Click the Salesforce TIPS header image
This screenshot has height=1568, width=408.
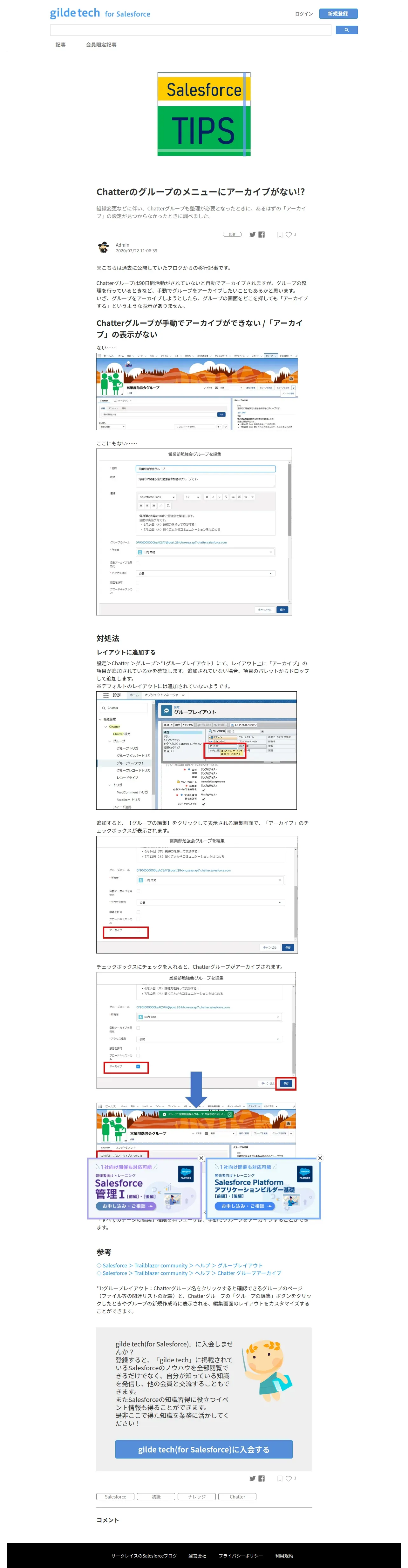coord(204,114)
